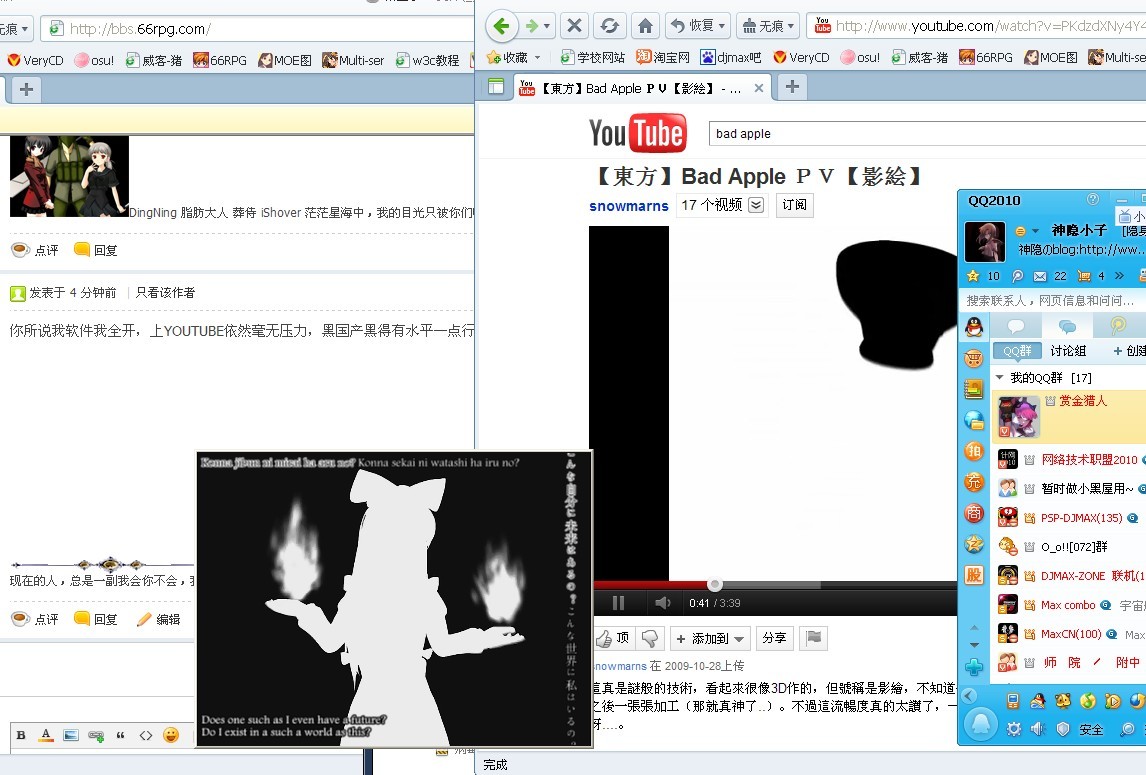
Task: Subscribe with the 订阅 button
Action: tap(794, 205)
